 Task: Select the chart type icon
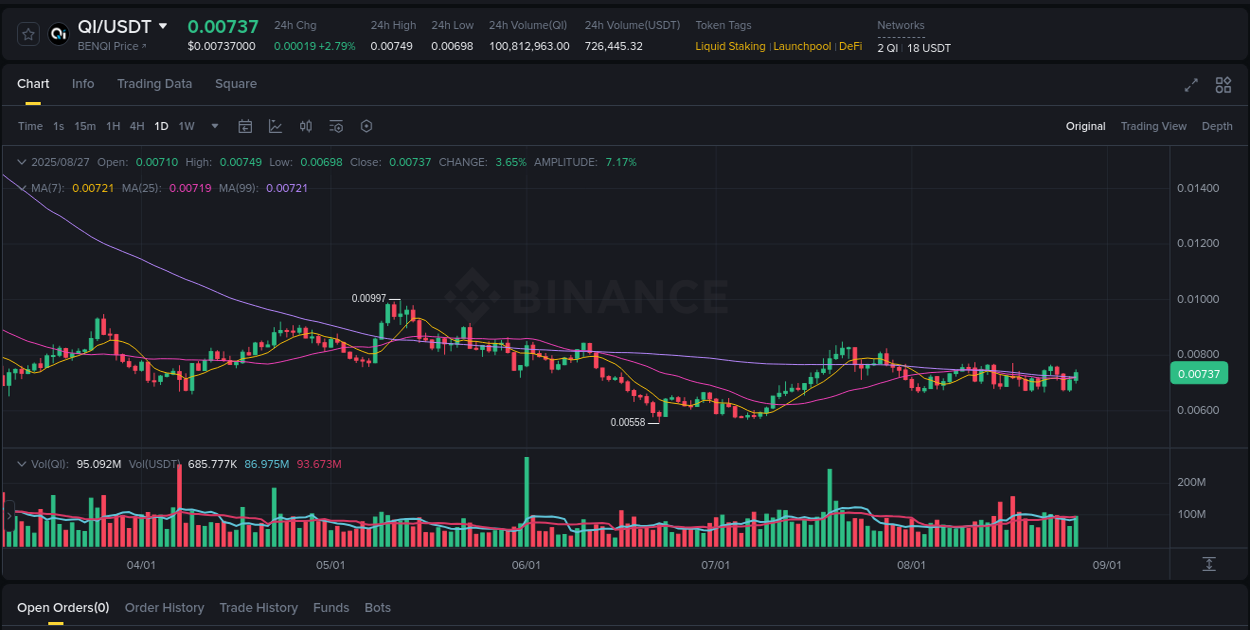click(275, 126)
